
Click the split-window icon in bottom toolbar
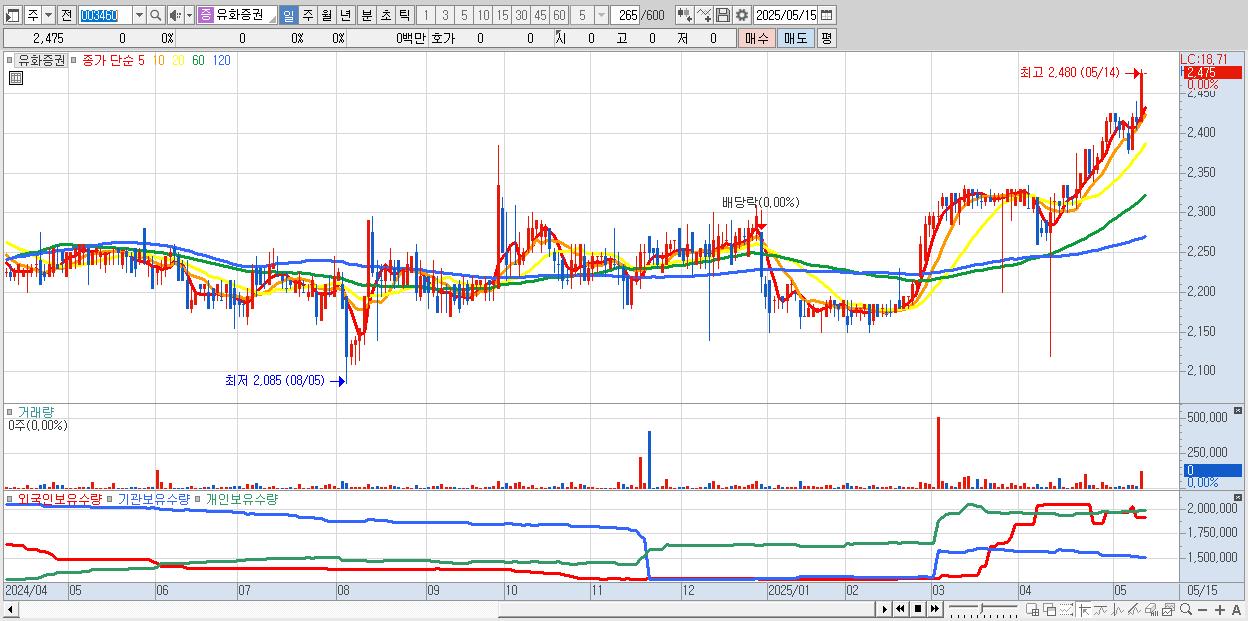[1033, 609]
